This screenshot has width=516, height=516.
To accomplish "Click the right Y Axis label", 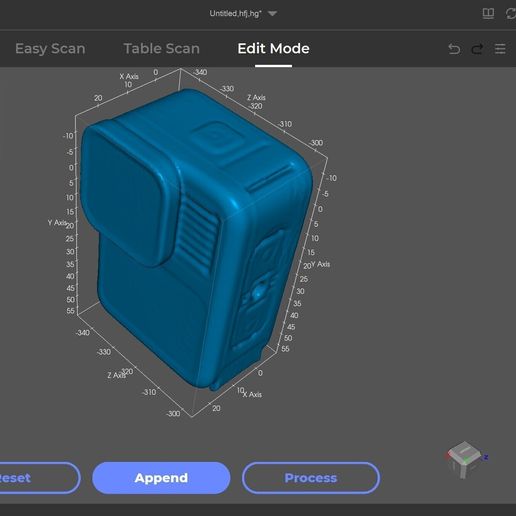I will click(321, 264).
